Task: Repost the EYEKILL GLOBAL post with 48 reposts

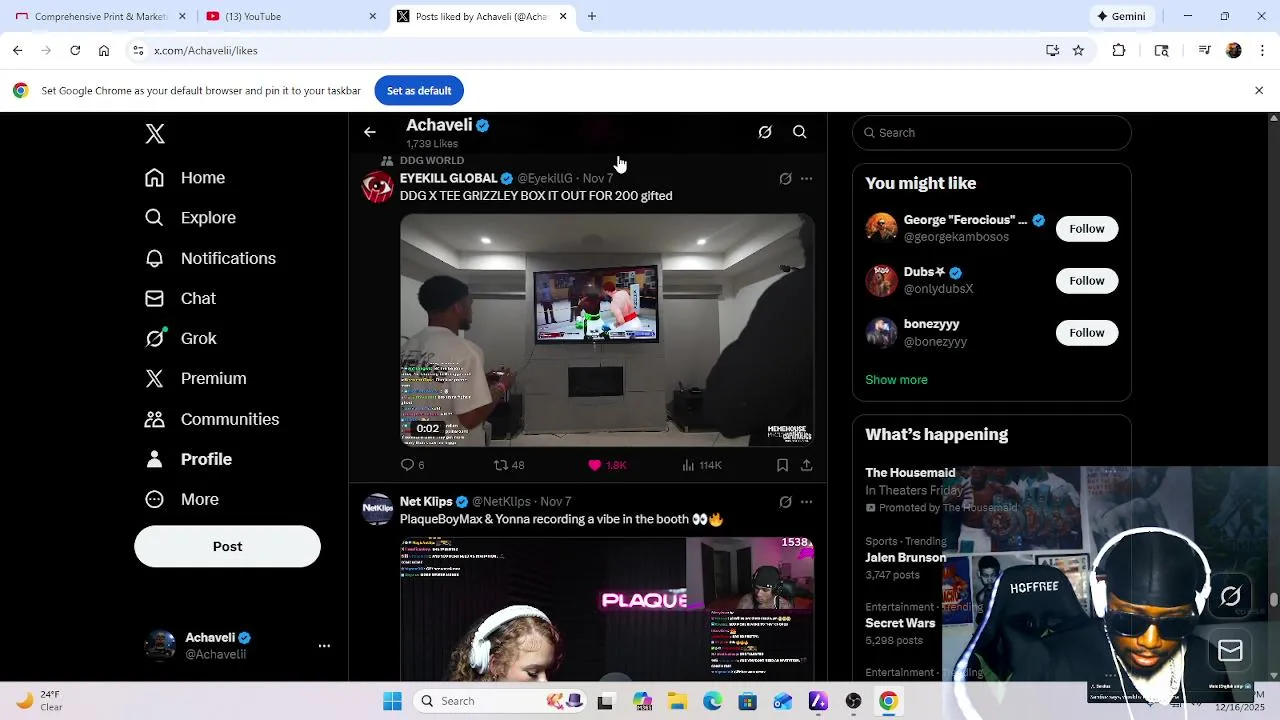Action: point(509,465)
